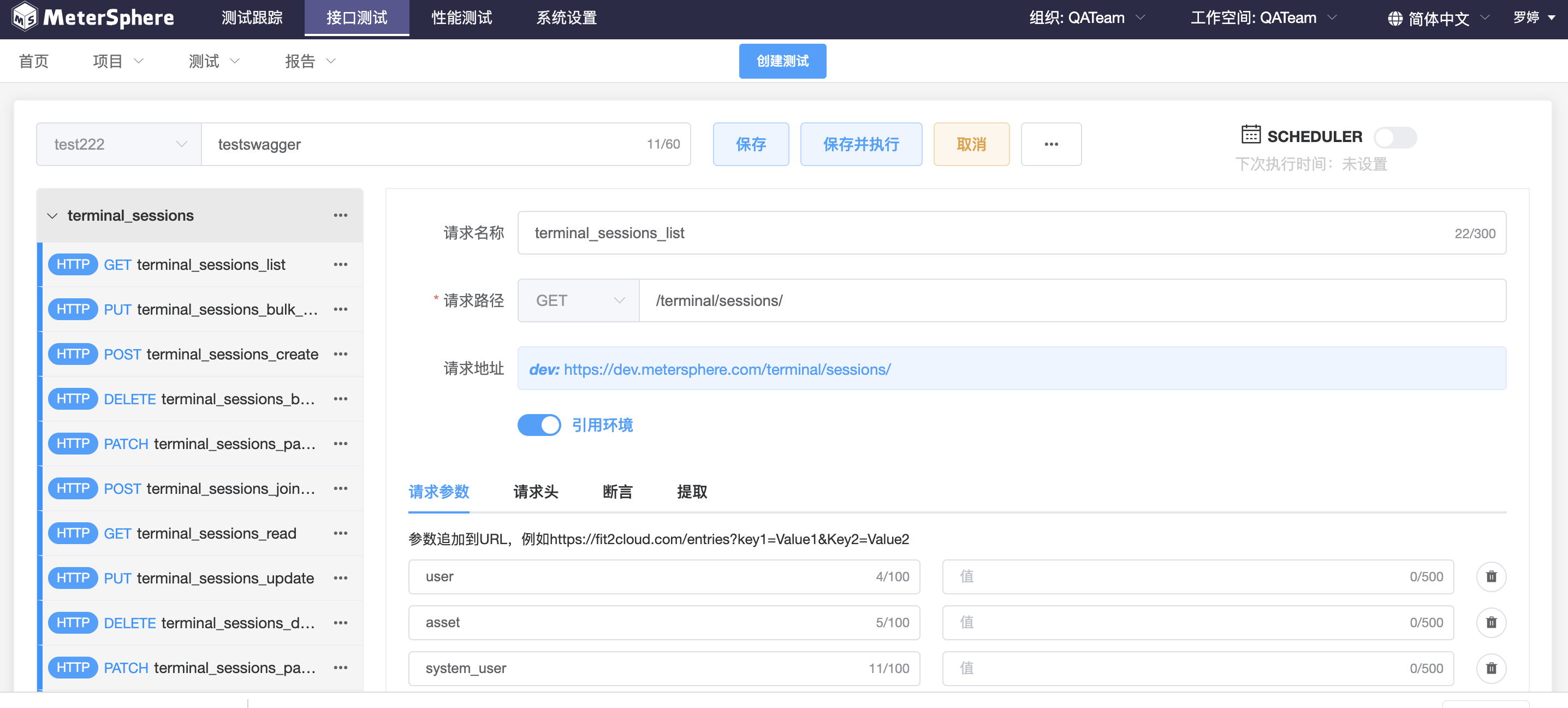Open terminal_sessions scenario options menu
This screenshot has height=708, width=1568.
[340, 215]
